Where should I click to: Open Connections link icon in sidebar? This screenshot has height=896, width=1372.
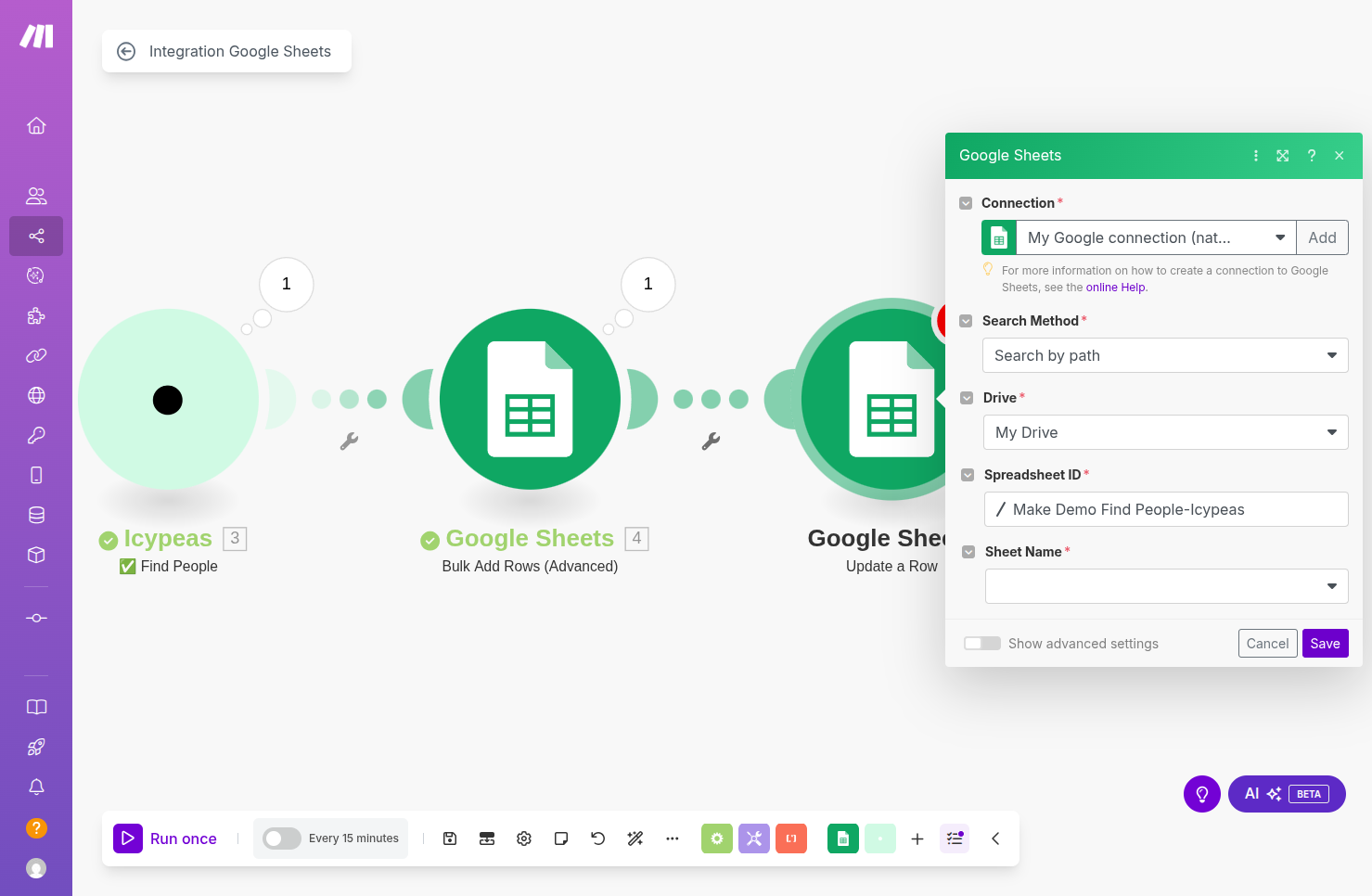click(x=36, y=355)
